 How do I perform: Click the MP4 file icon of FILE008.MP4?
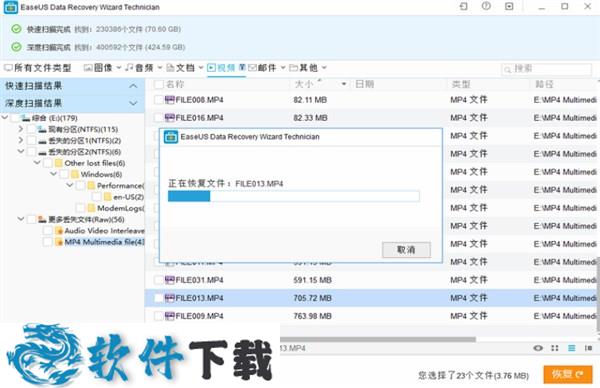(x=170, y=100)
